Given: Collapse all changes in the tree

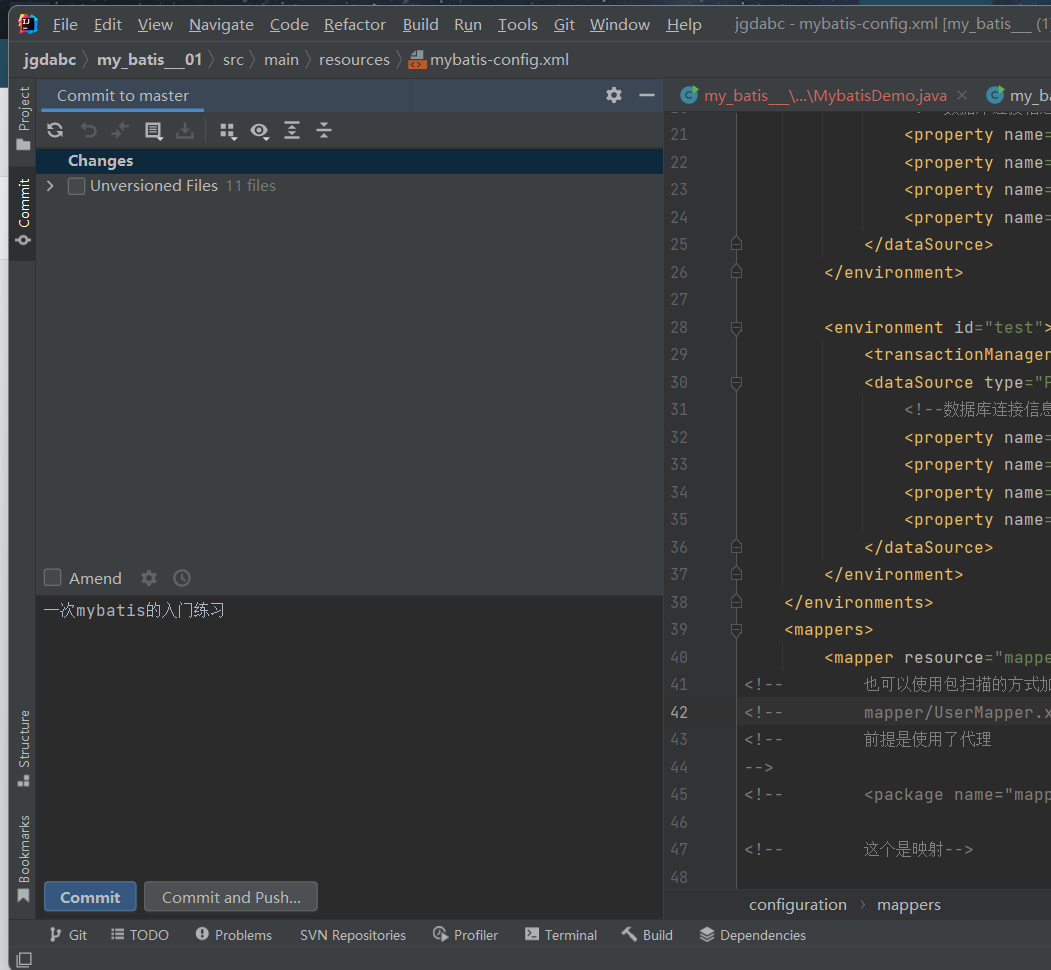Looking at the screenshot, I should click(x=324, y=131).
